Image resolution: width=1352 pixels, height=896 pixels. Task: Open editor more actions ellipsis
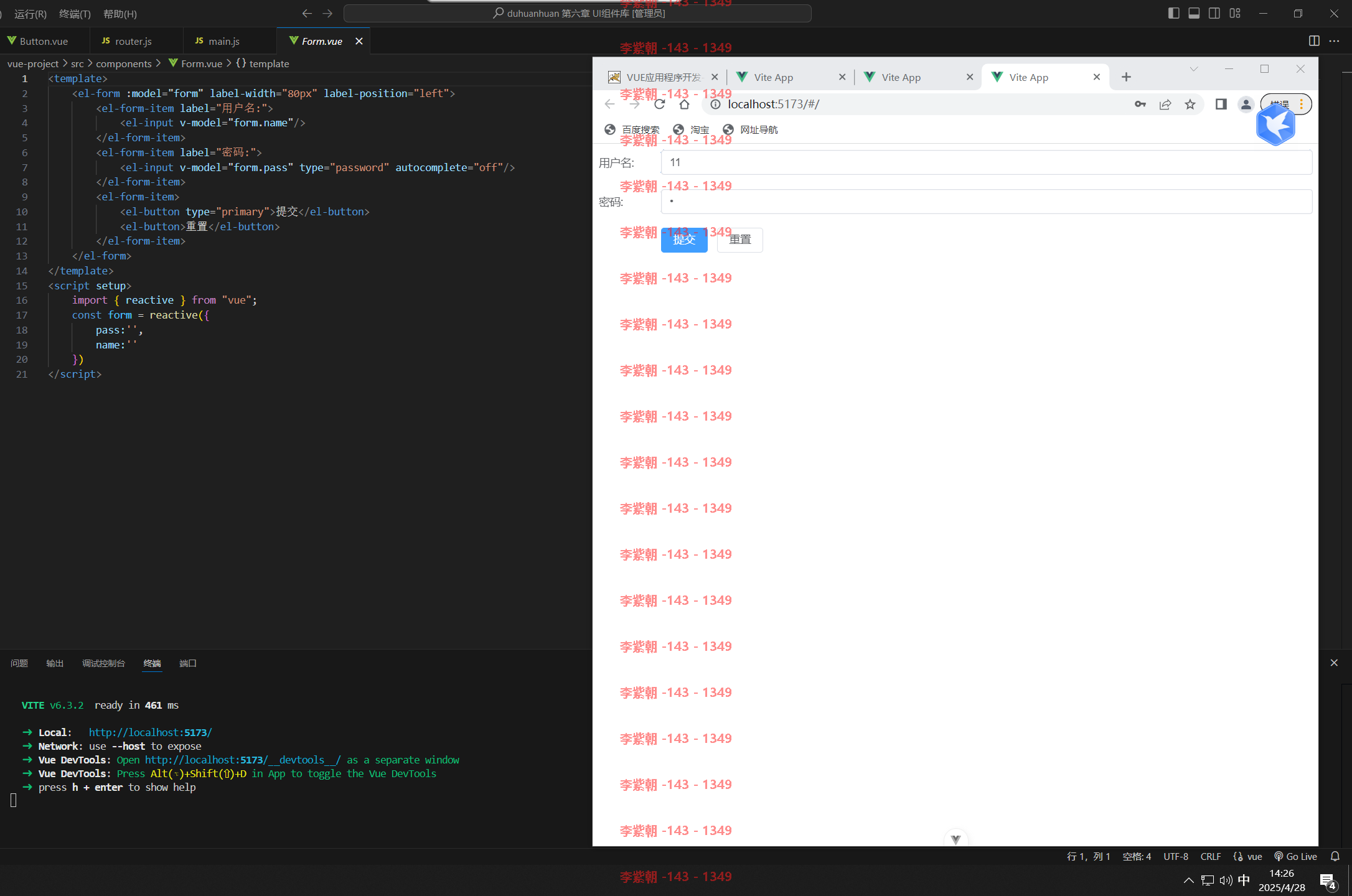pyautogui.click(x=1334, y=40)
